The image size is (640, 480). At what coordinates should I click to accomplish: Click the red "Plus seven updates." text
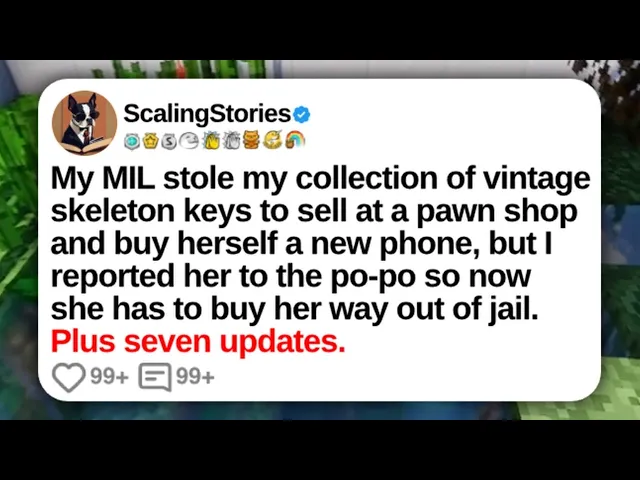(198, 341)
